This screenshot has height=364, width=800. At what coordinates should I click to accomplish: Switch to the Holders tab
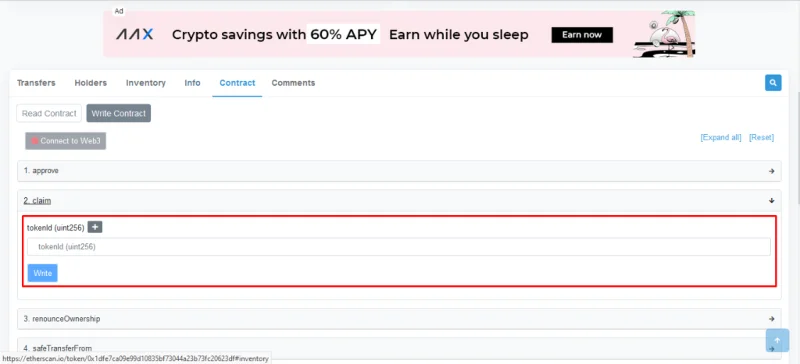(x=91, y=83)
